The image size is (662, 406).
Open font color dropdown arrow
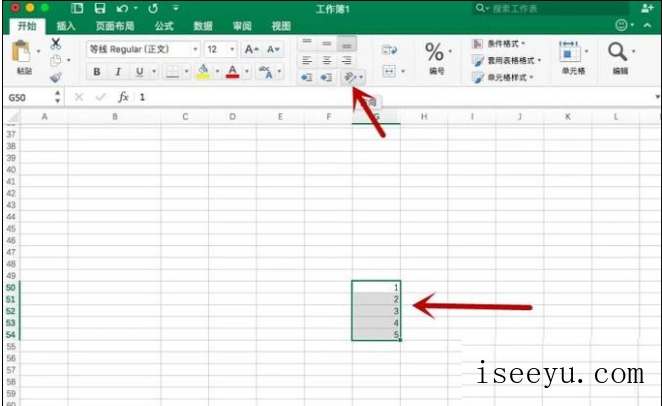pyautogui.click(x=247, y=72)
